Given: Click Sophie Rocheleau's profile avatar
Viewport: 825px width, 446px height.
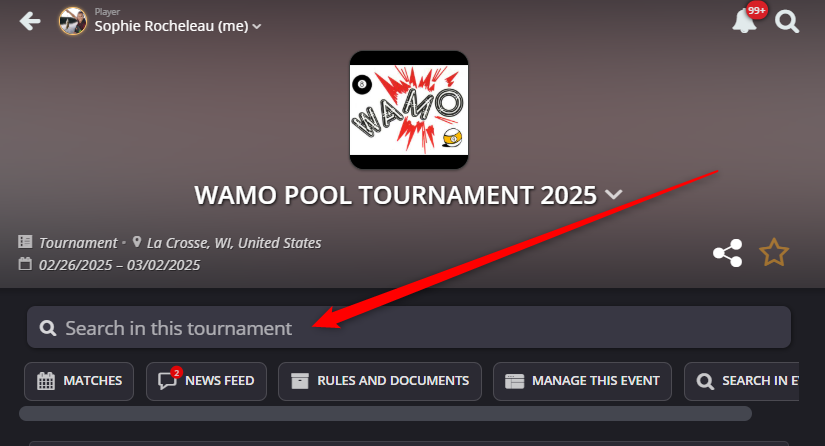Looking at the screenshot, I should click(x=73, y=21).
